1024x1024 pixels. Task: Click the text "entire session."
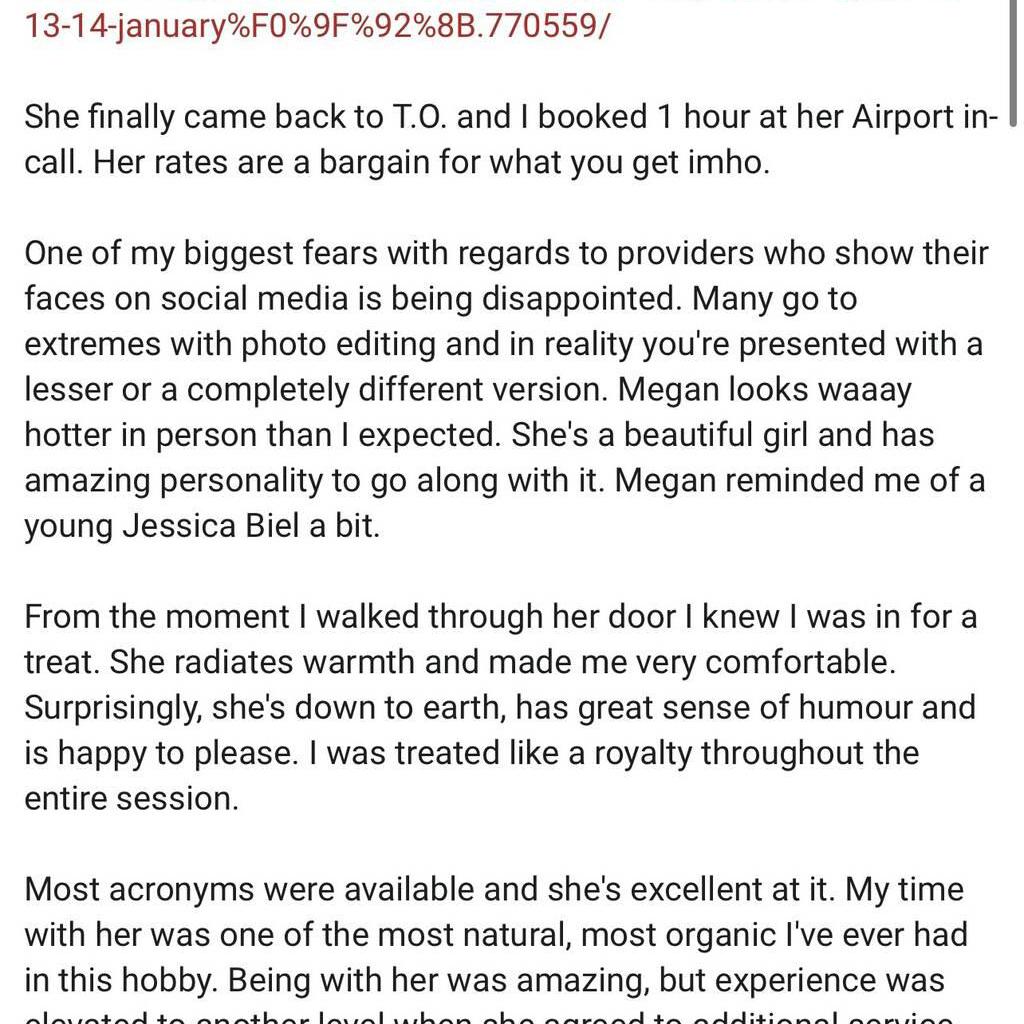point(131,798)
